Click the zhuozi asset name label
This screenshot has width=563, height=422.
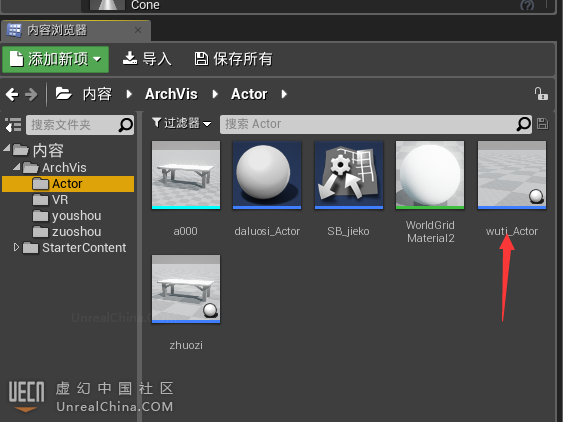pos(186,346)
